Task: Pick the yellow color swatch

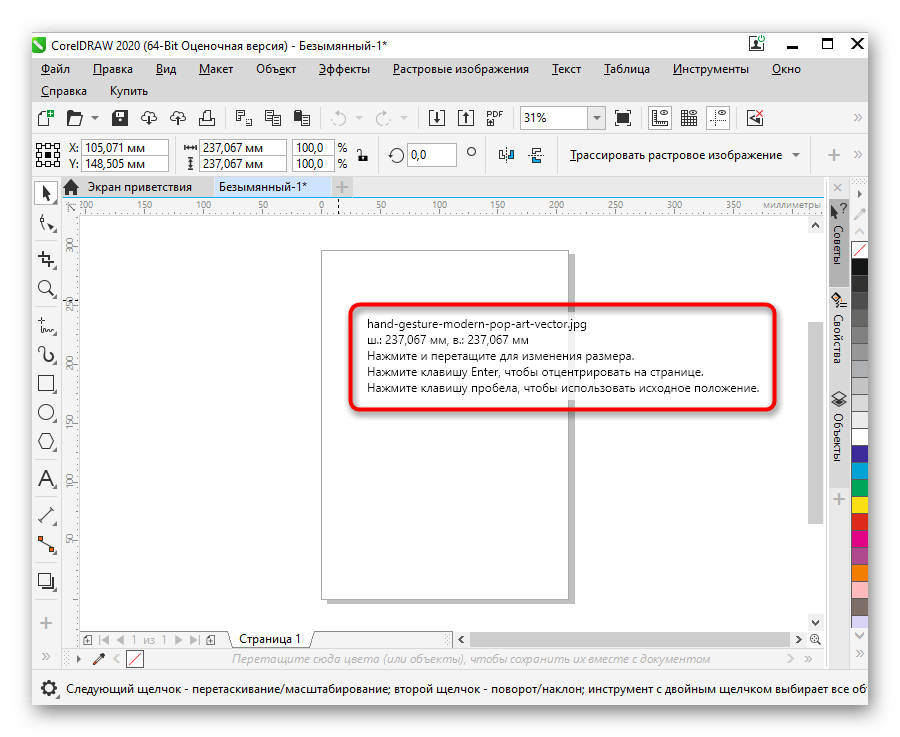Action: [859, 505]
